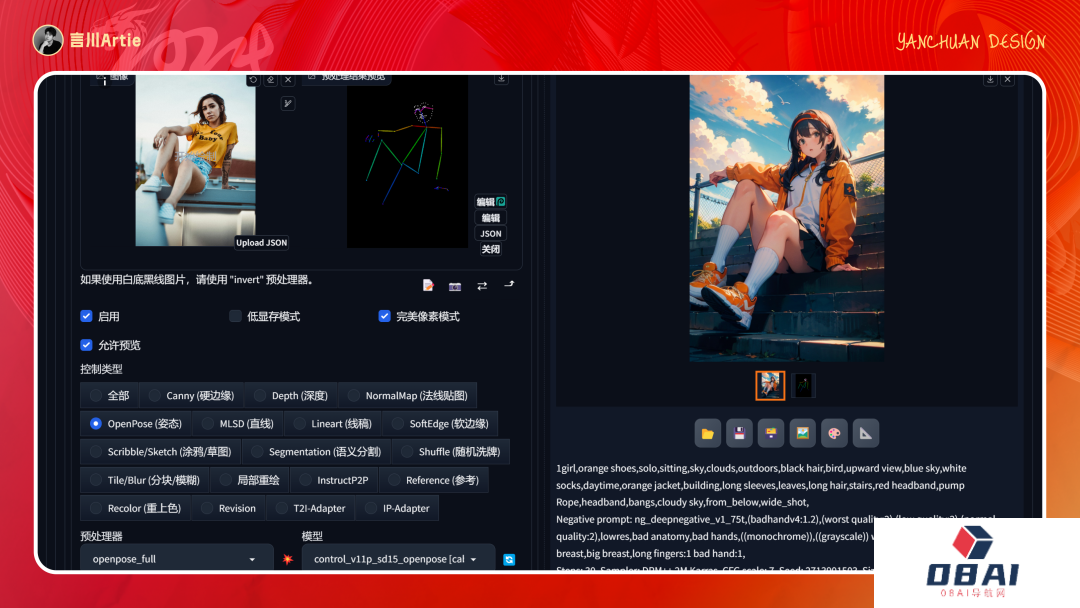Send dimensions with the upward arrow icon
Screen dimensions: 1080x608
coord(509,284)
